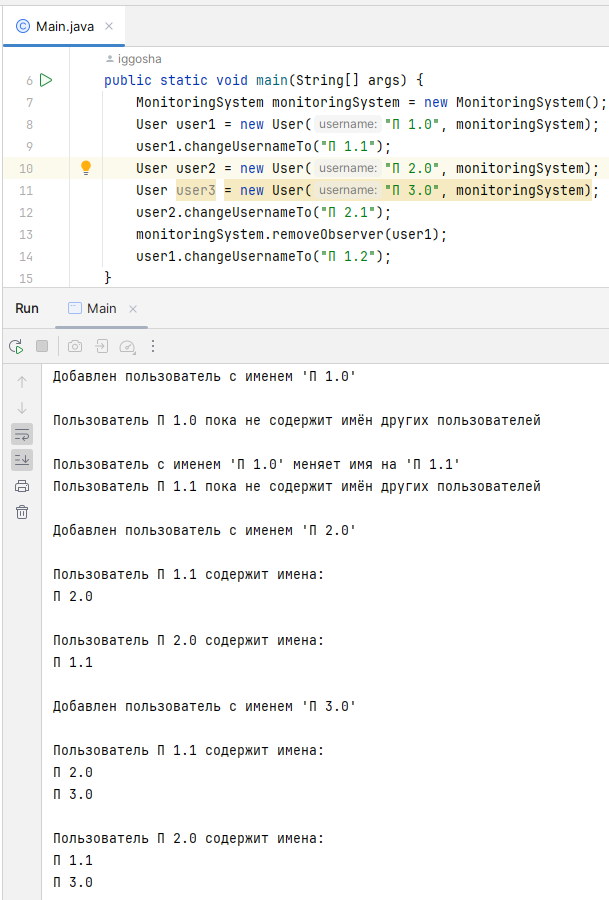Open more actions three-dot menu
609x900 pixels.
coord(153,346)
